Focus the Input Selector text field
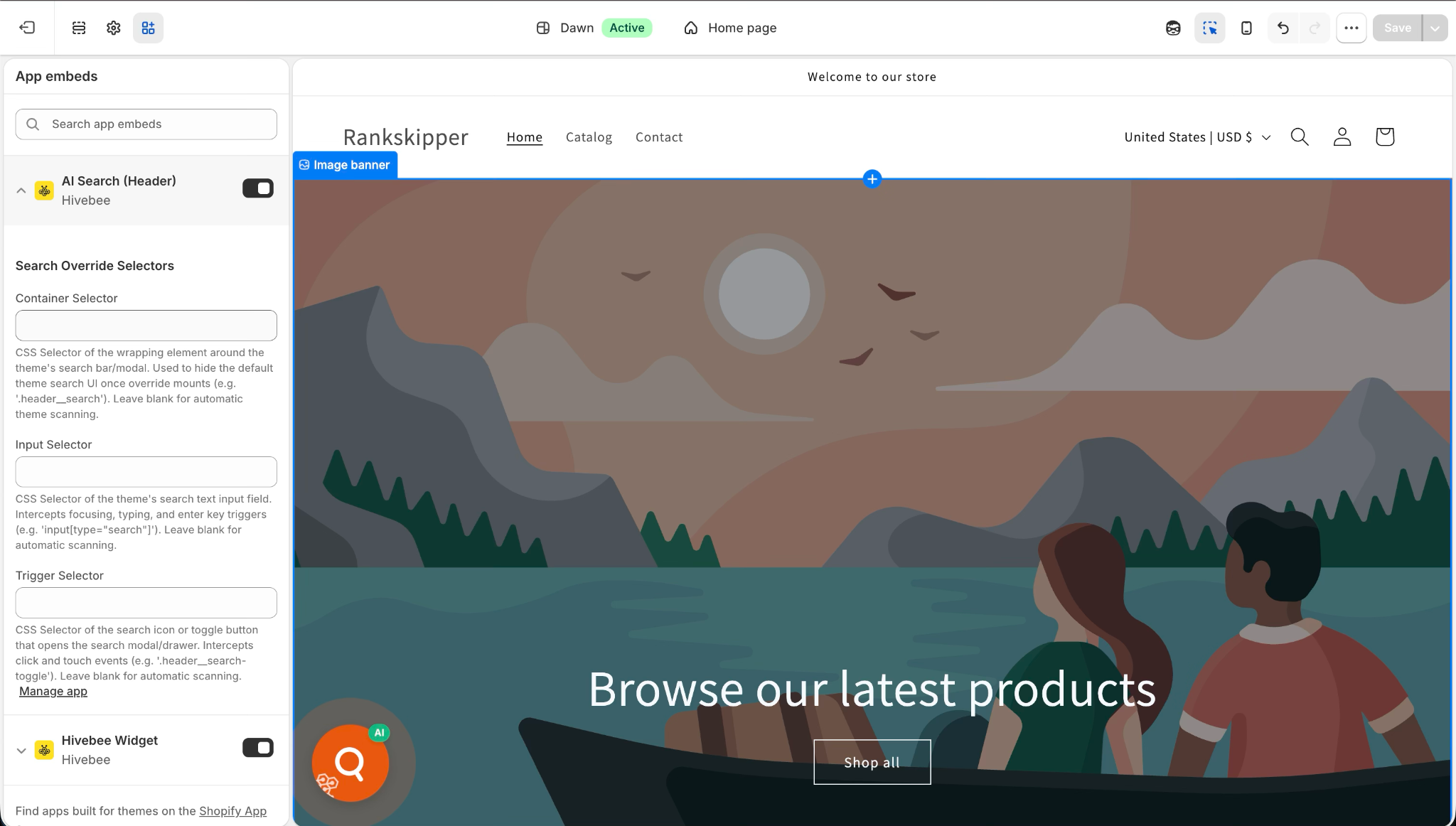Screen dimensions: 1456x826 [x=146, y=472]
